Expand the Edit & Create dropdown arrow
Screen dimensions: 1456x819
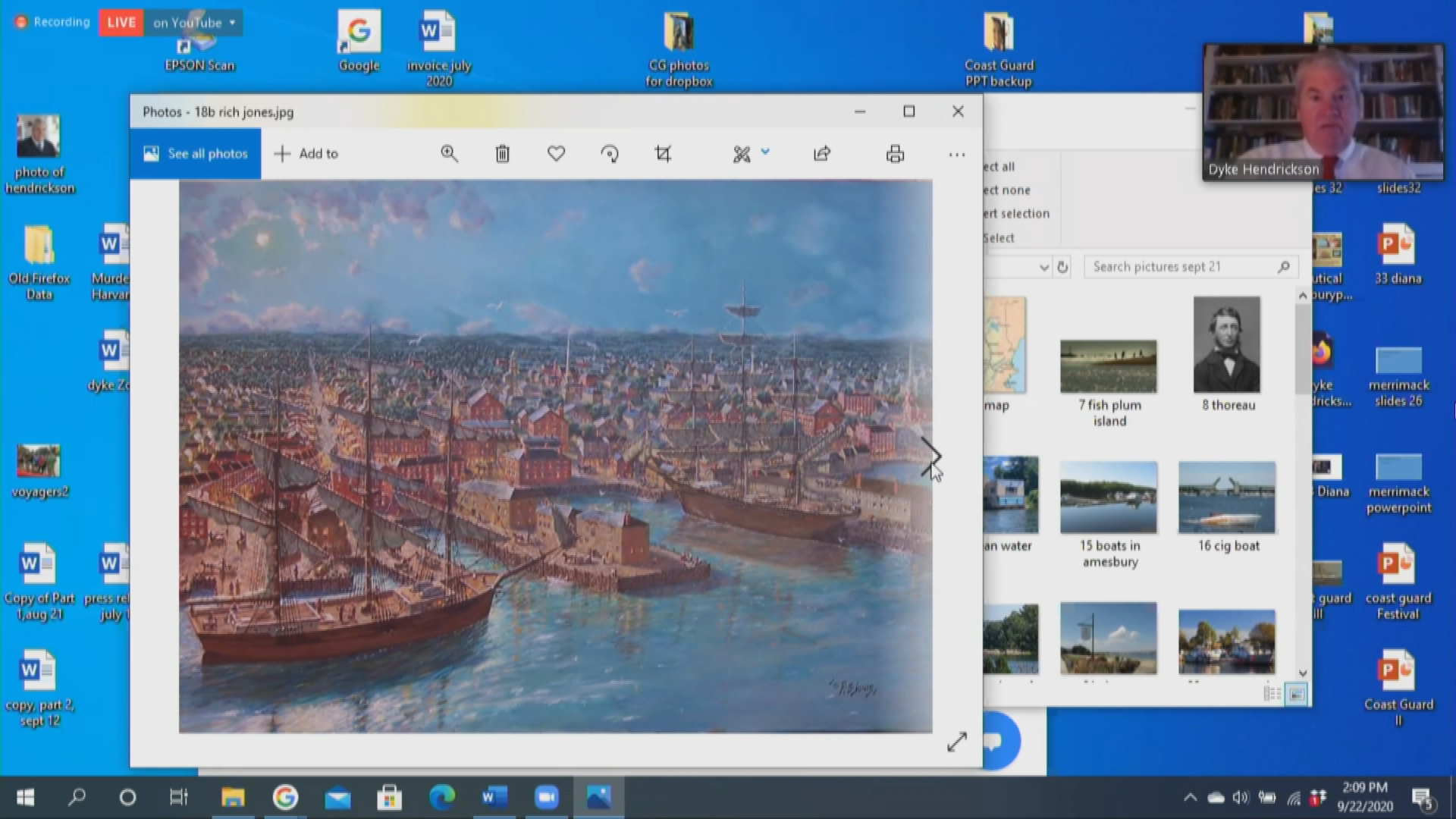[765, 152]
